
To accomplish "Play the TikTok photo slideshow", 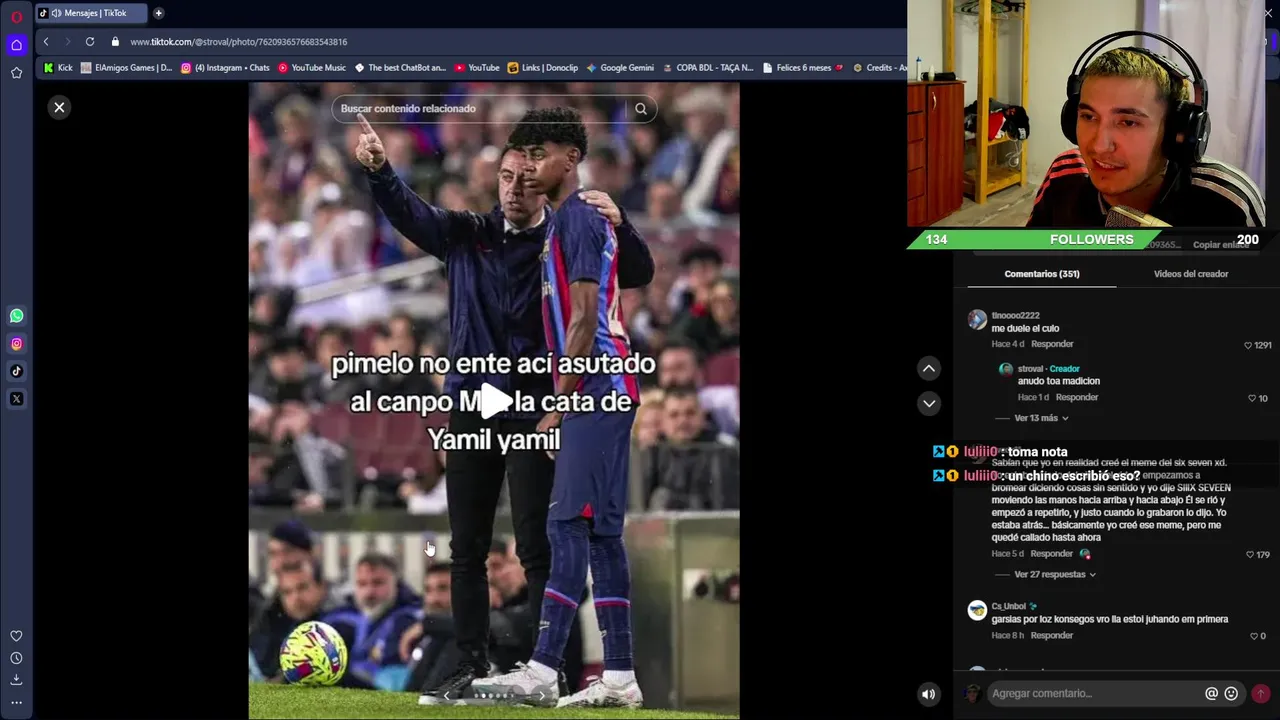I will (494, 401).
